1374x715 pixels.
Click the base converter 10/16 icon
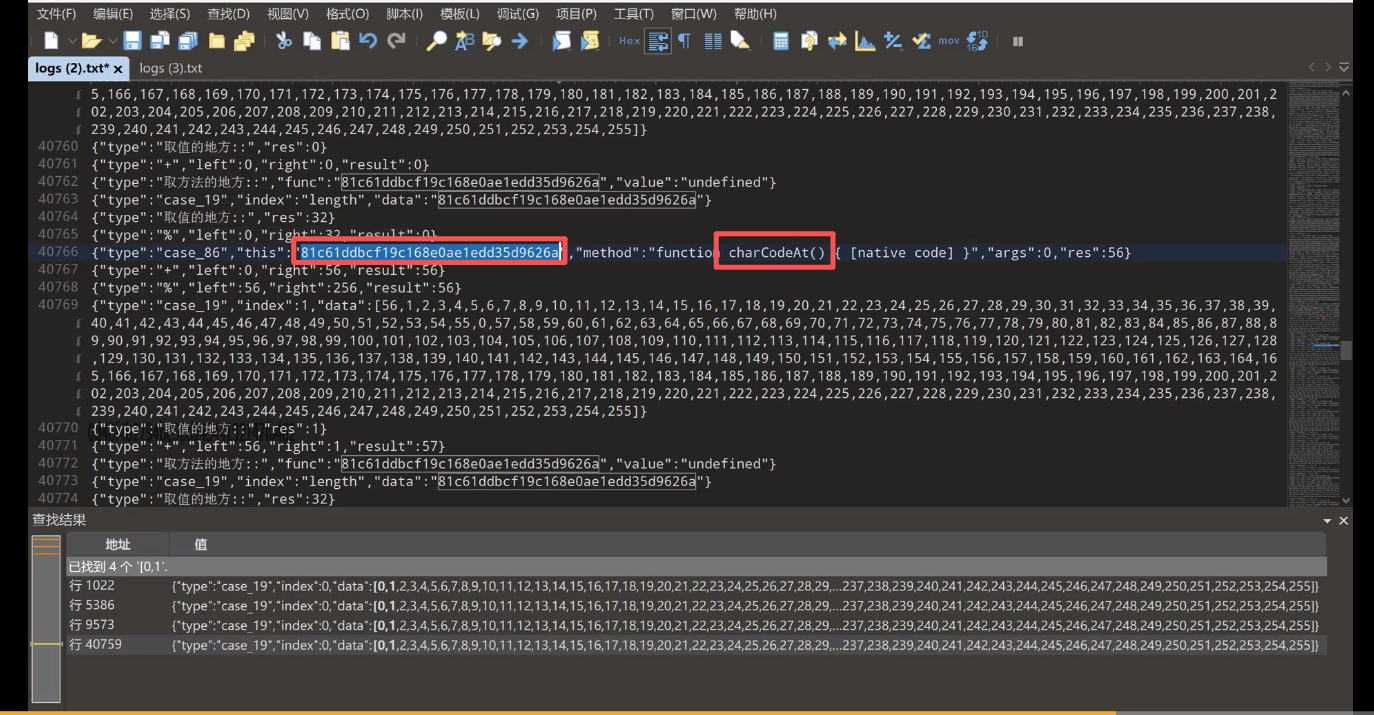click(x=977, y=41)
